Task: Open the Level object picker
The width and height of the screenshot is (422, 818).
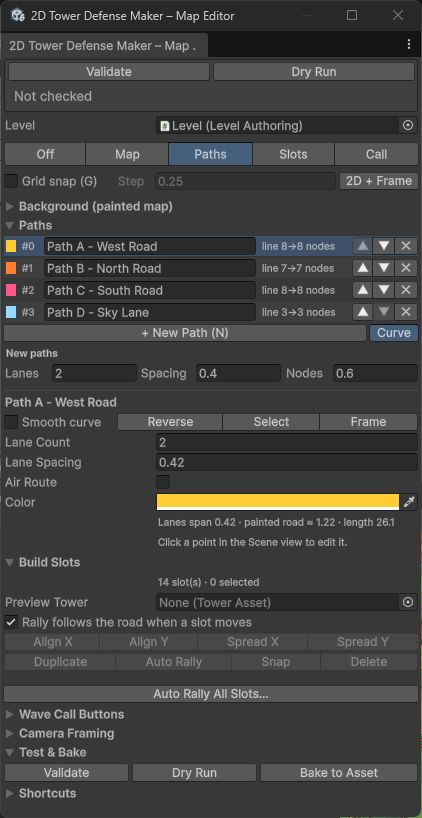Action: tap(408, 126)
